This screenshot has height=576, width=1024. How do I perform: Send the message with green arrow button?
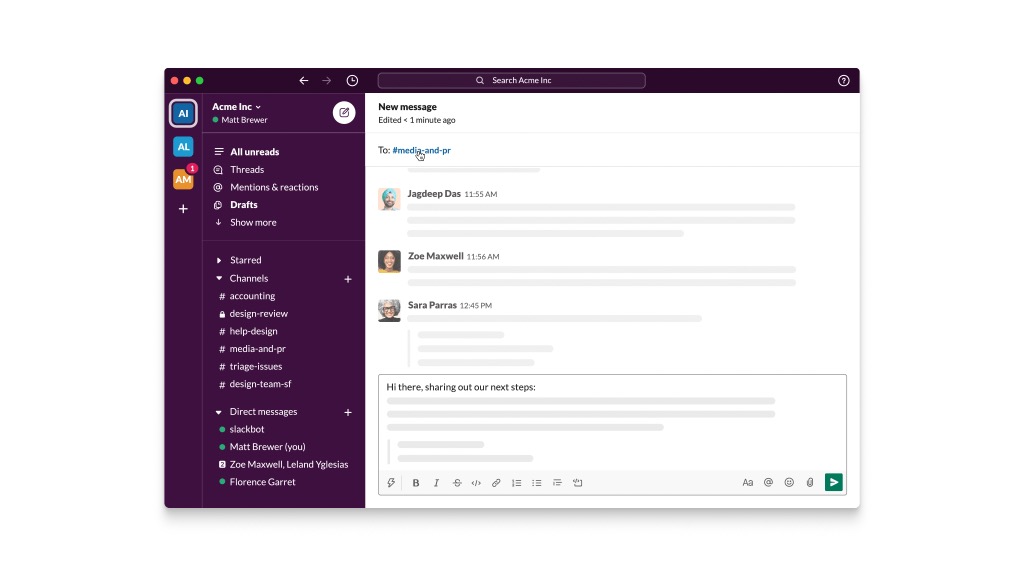[x=834, y=482]
